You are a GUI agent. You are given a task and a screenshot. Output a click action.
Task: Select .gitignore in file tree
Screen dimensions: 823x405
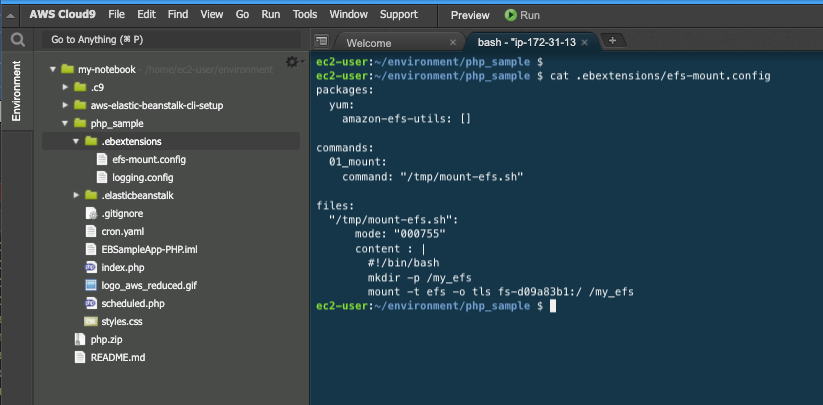[122, 214]
